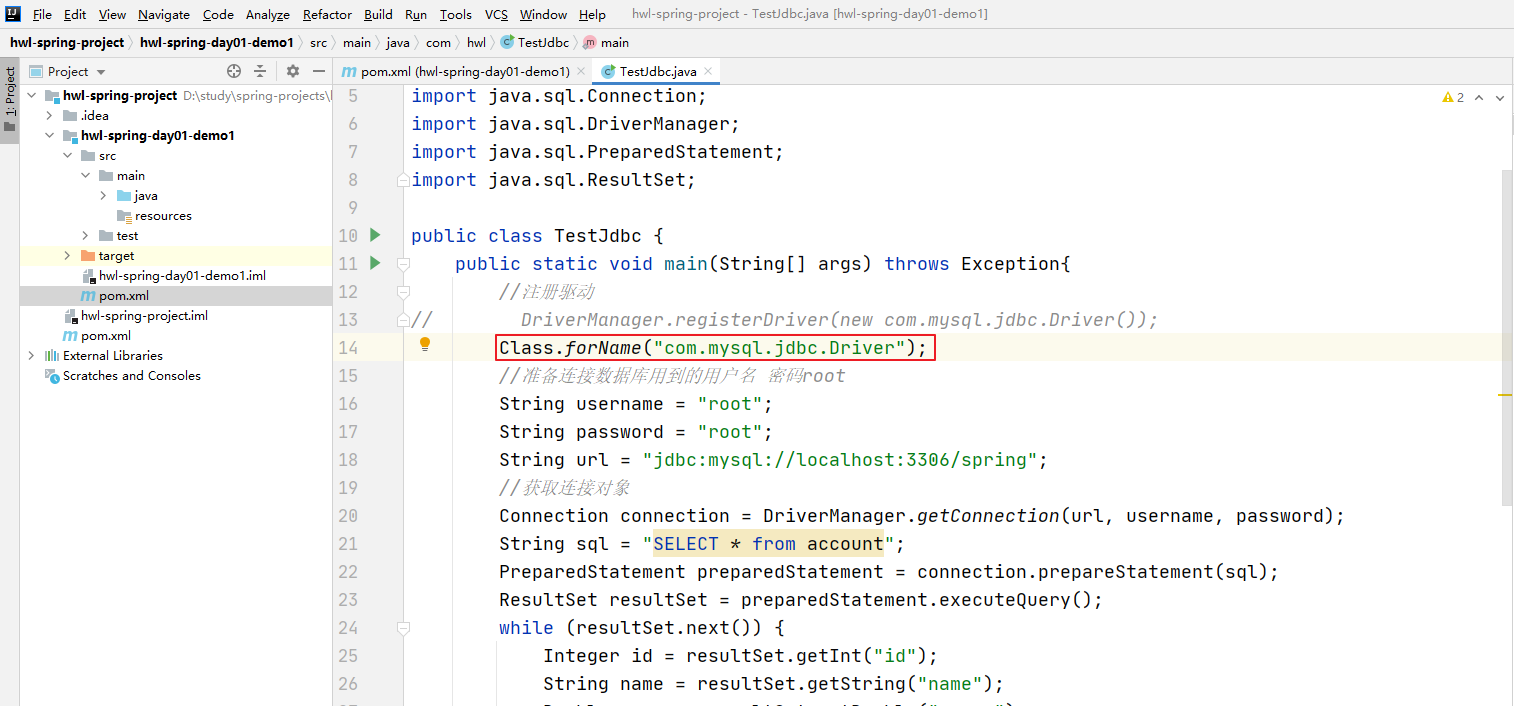
Task: Click the SELECT * from account string
Action: click(768, 544)
